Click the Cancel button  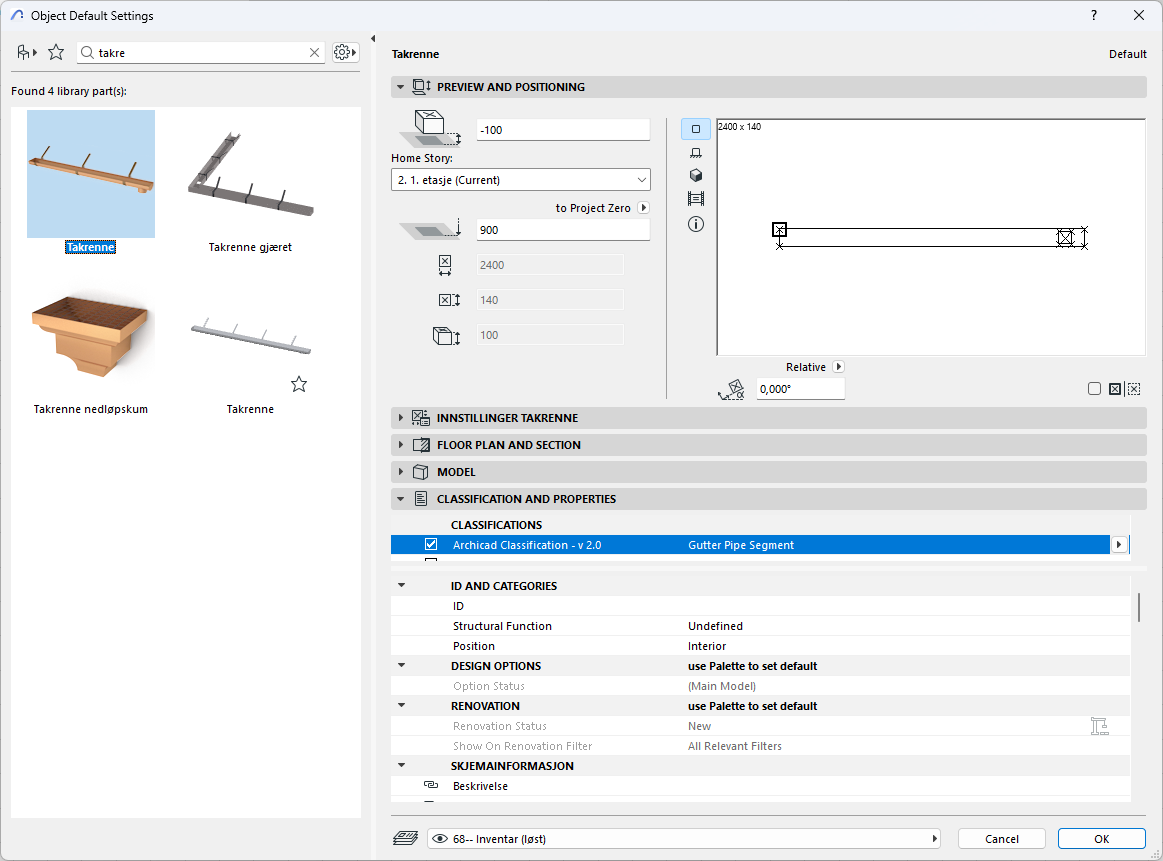1001,839
